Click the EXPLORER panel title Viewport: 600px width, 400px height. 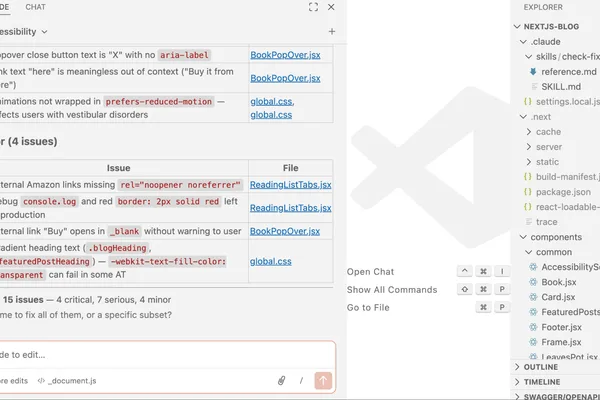pyautogui.click(x=543, y=7)
